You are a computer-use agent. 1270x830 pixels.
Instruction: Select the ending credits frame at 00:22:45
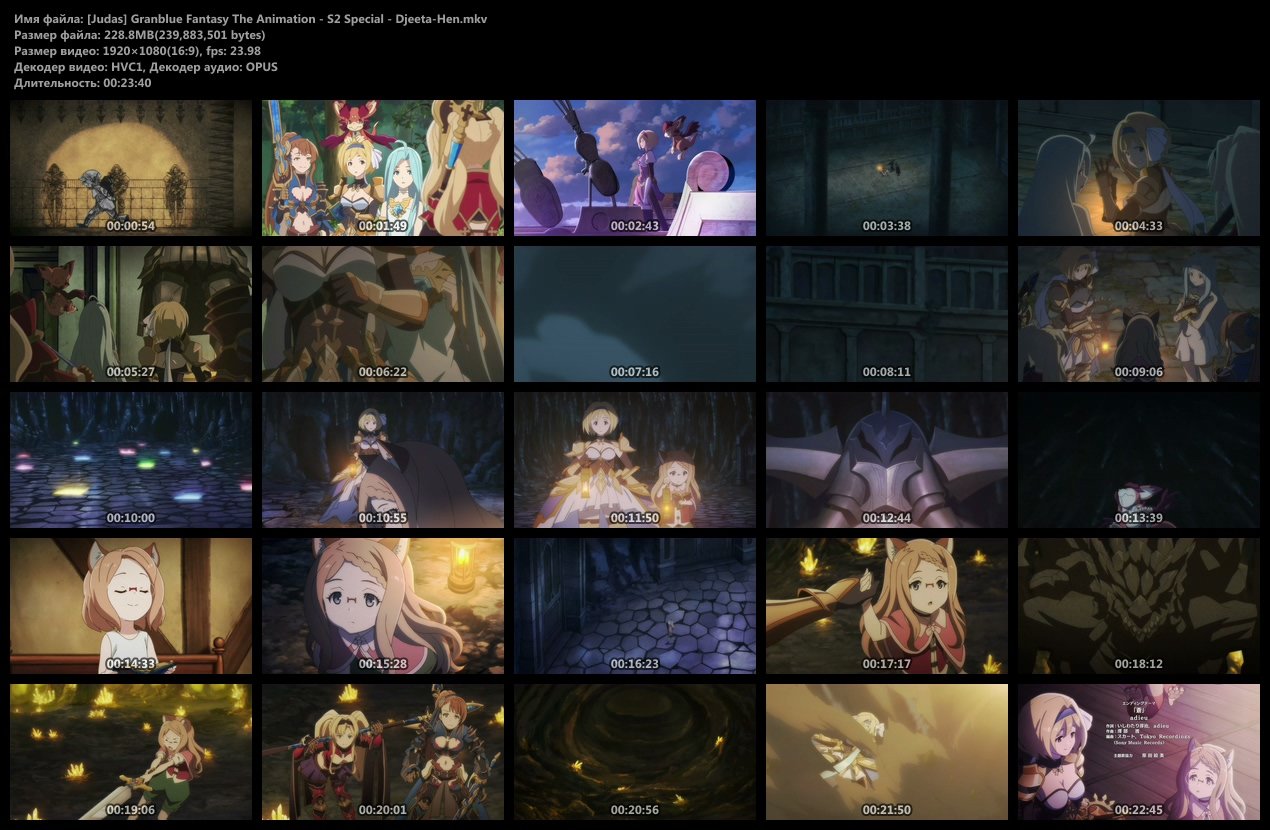(x=1139, y=752)
